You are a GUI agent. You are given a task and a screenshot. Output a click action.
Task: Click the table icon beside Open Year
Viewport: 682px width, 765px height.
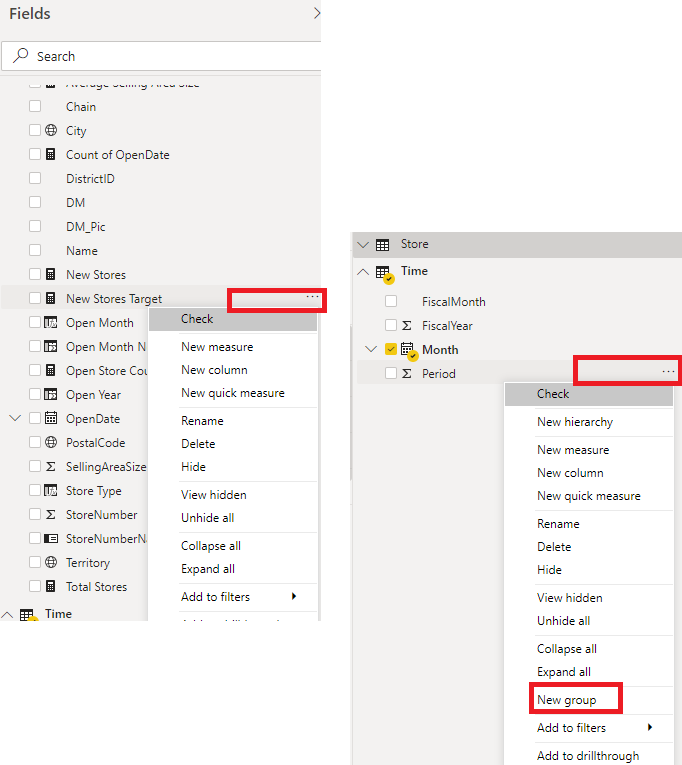coord(51,394)
